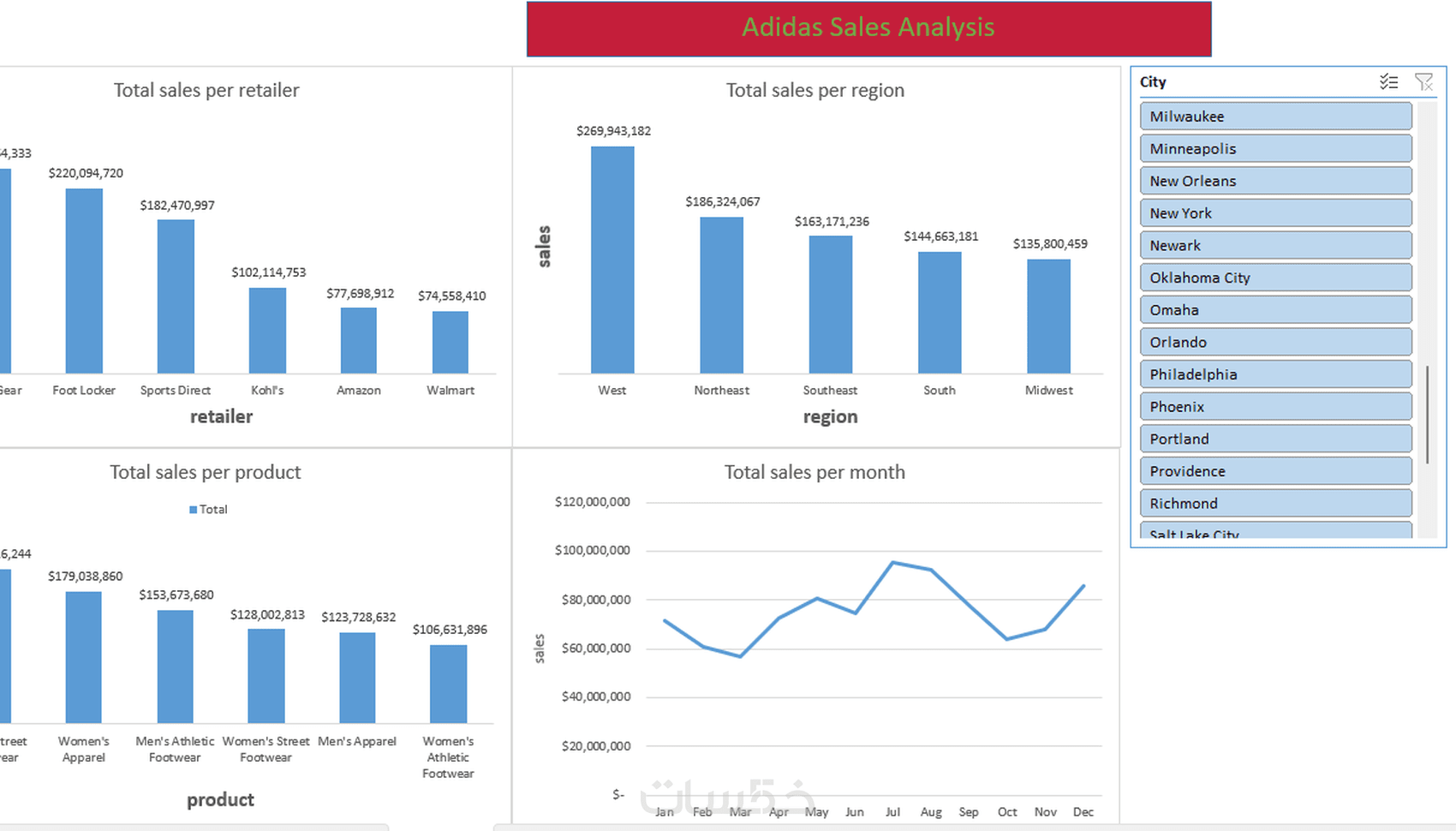Select New Orleans in the slicer

coord(1275,180)
